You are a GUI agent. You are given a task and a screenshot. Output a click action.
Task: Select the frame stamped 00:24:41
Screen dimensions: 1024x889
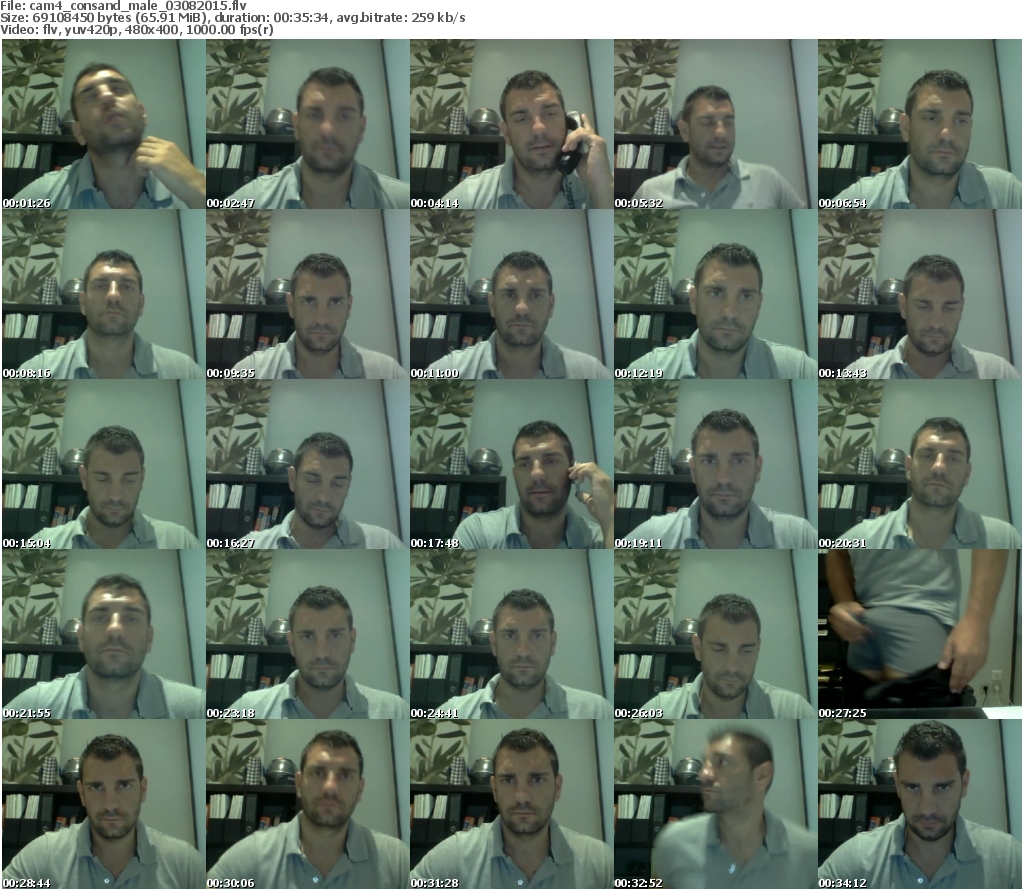click(511, 634)
